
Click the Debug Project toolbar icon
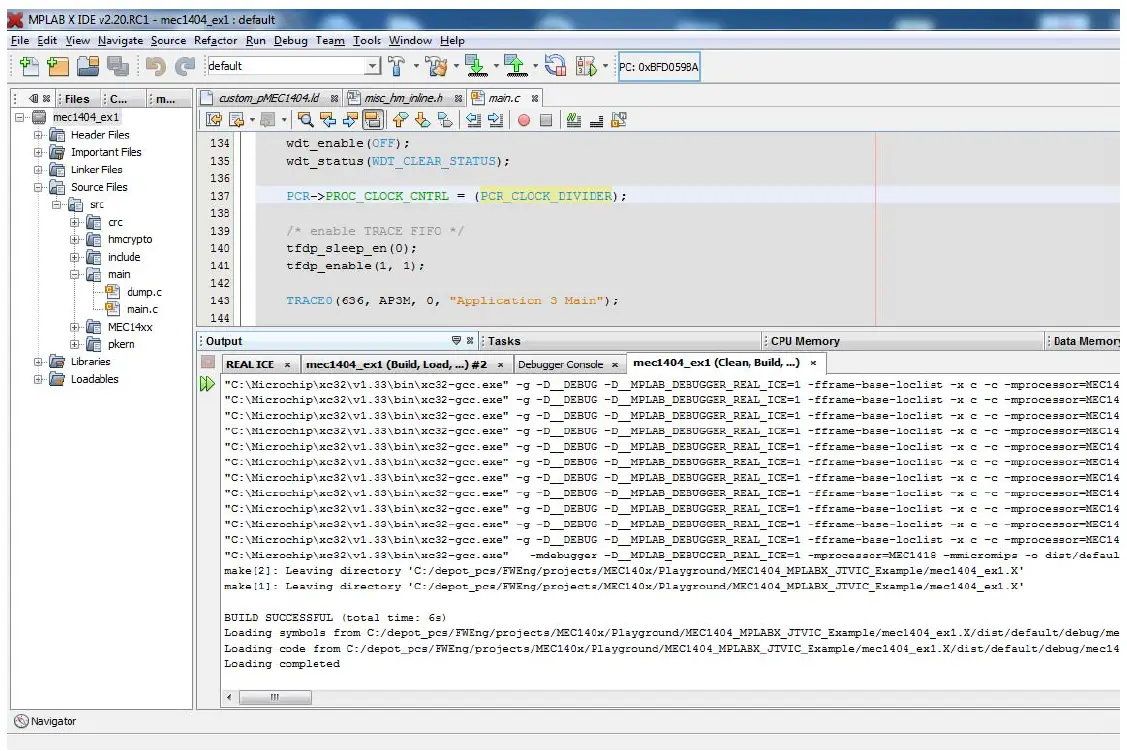pos(585,66)
